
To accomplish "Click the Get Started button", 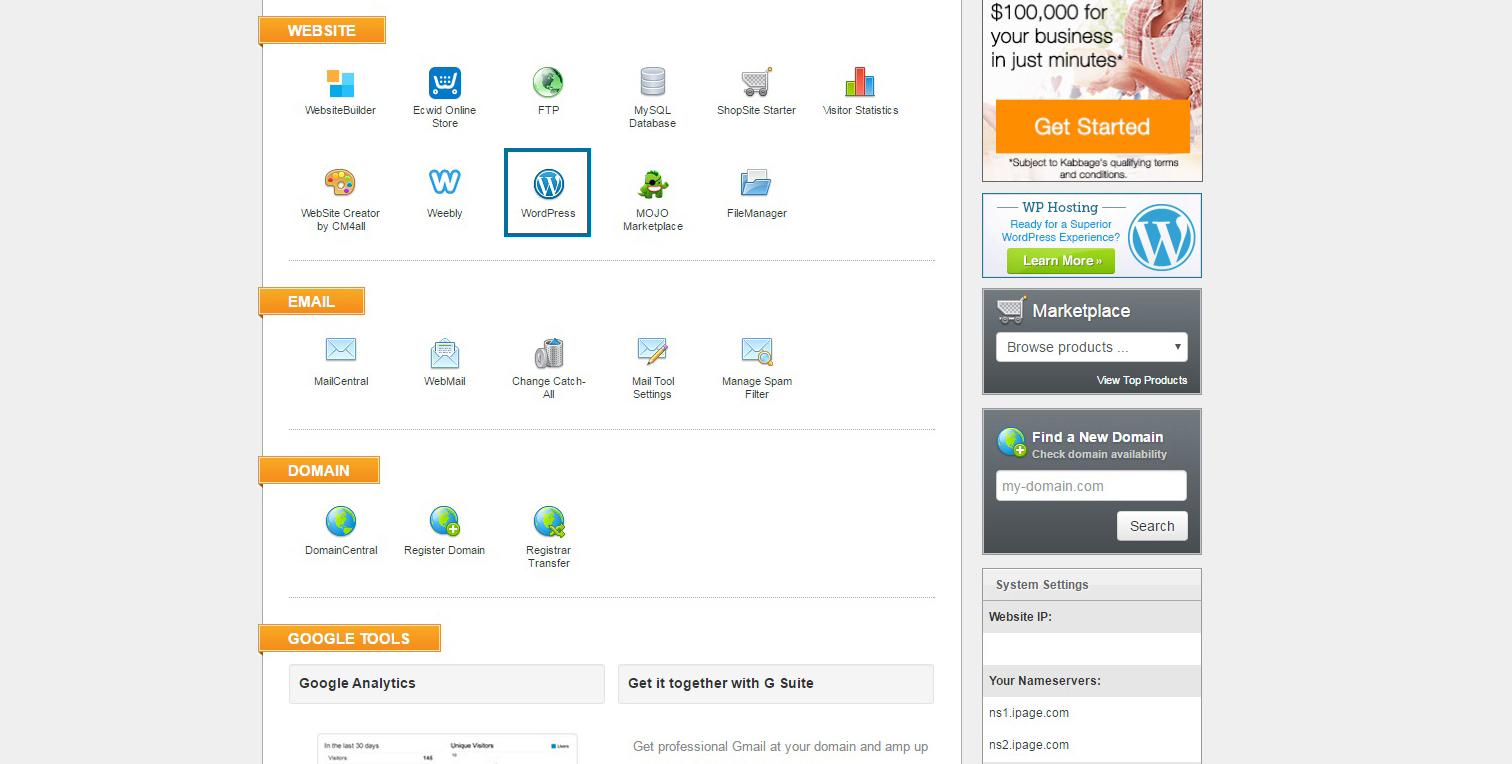I will coord(1092,127).
